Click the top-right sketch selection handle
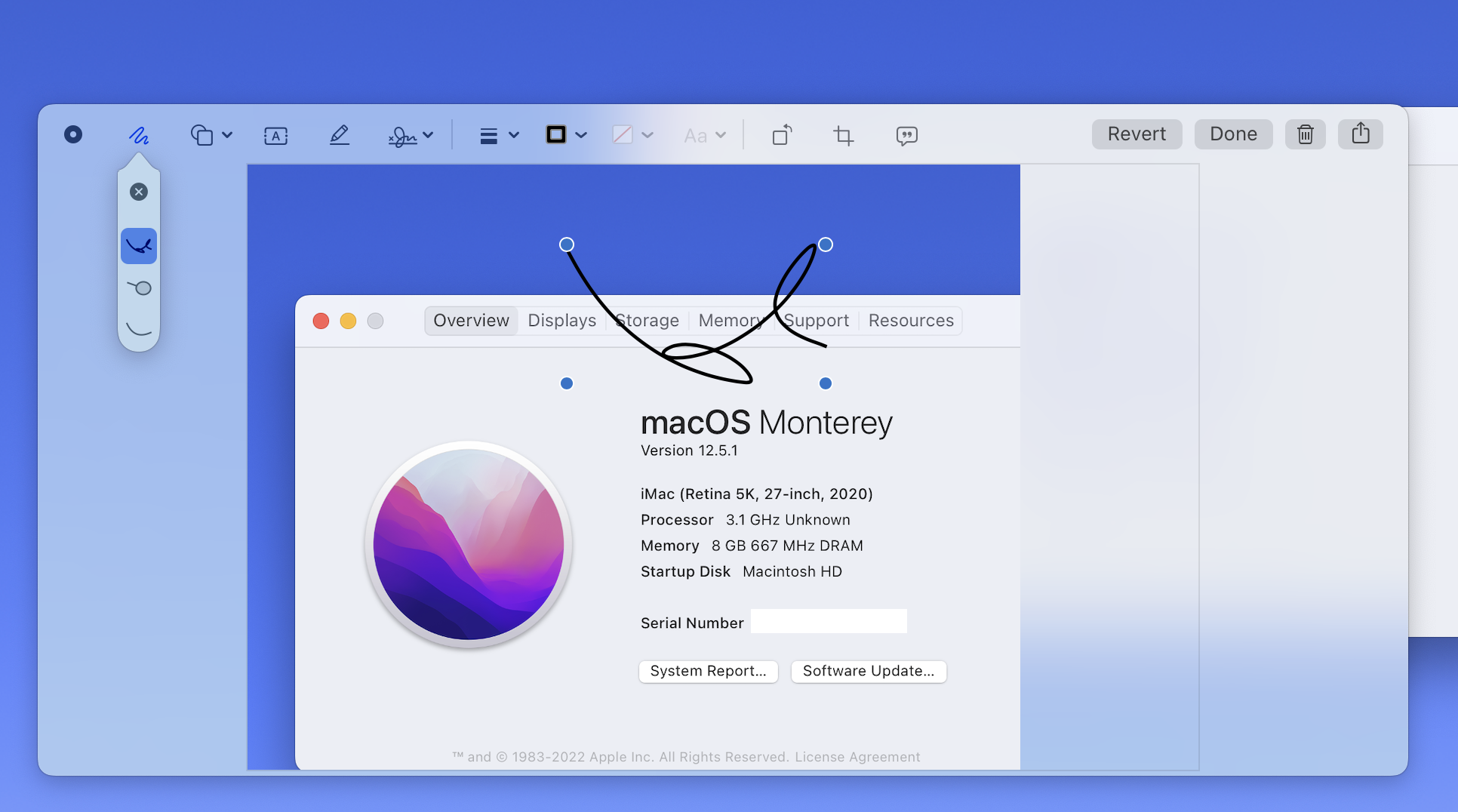Image resolution: width=1458 pixels, height=812 pixels. tap(826, 245)
